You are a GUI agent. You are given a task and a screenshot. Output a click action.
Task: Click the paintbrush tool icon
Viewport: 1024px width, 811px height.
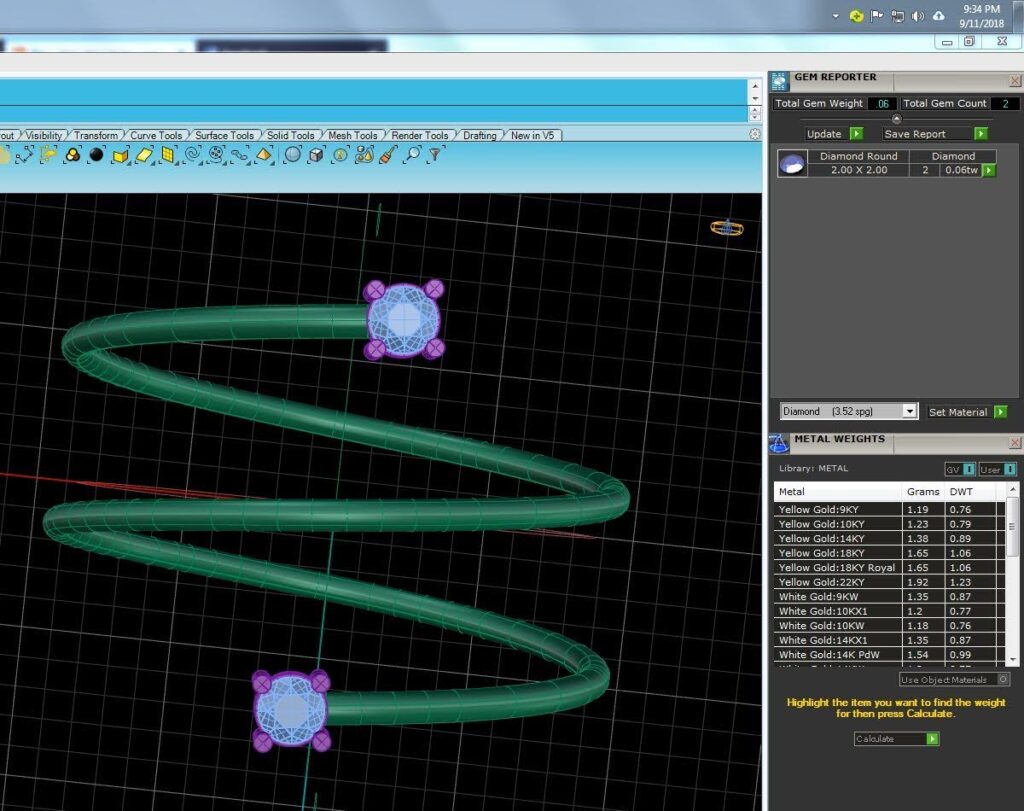pos(388,155)
